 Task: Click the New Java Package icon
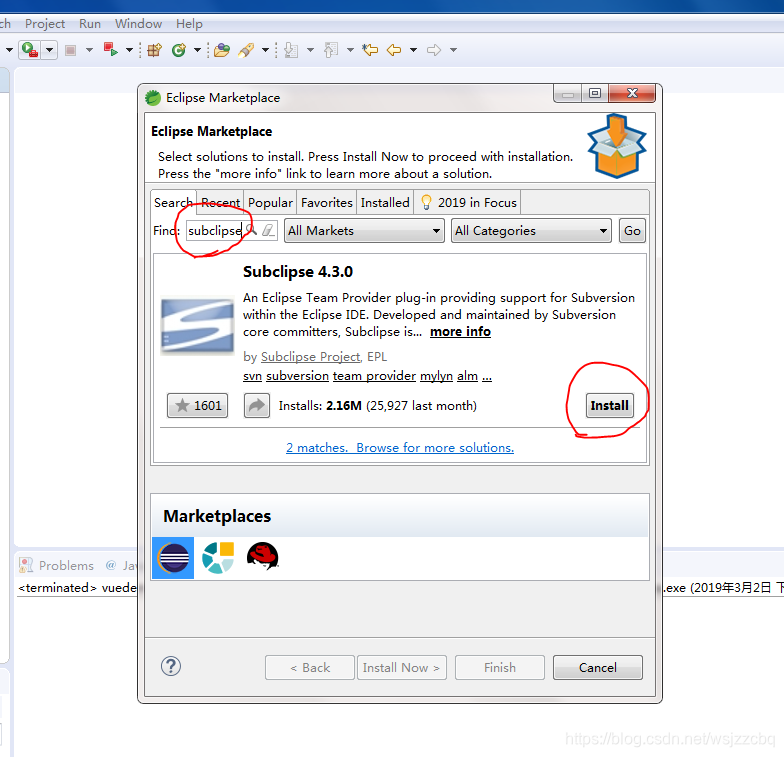(154, 50)
